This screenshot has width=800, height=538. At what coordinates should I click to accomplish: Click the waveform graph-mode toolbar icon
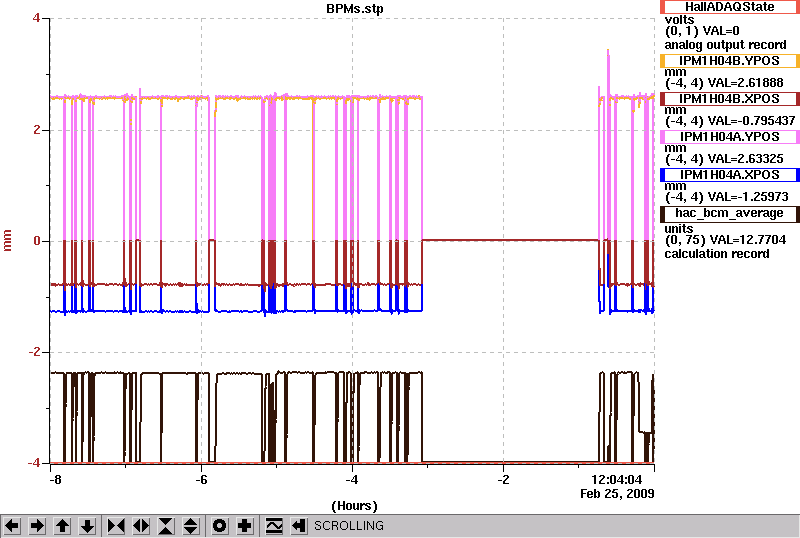click(x=274, y=526)
